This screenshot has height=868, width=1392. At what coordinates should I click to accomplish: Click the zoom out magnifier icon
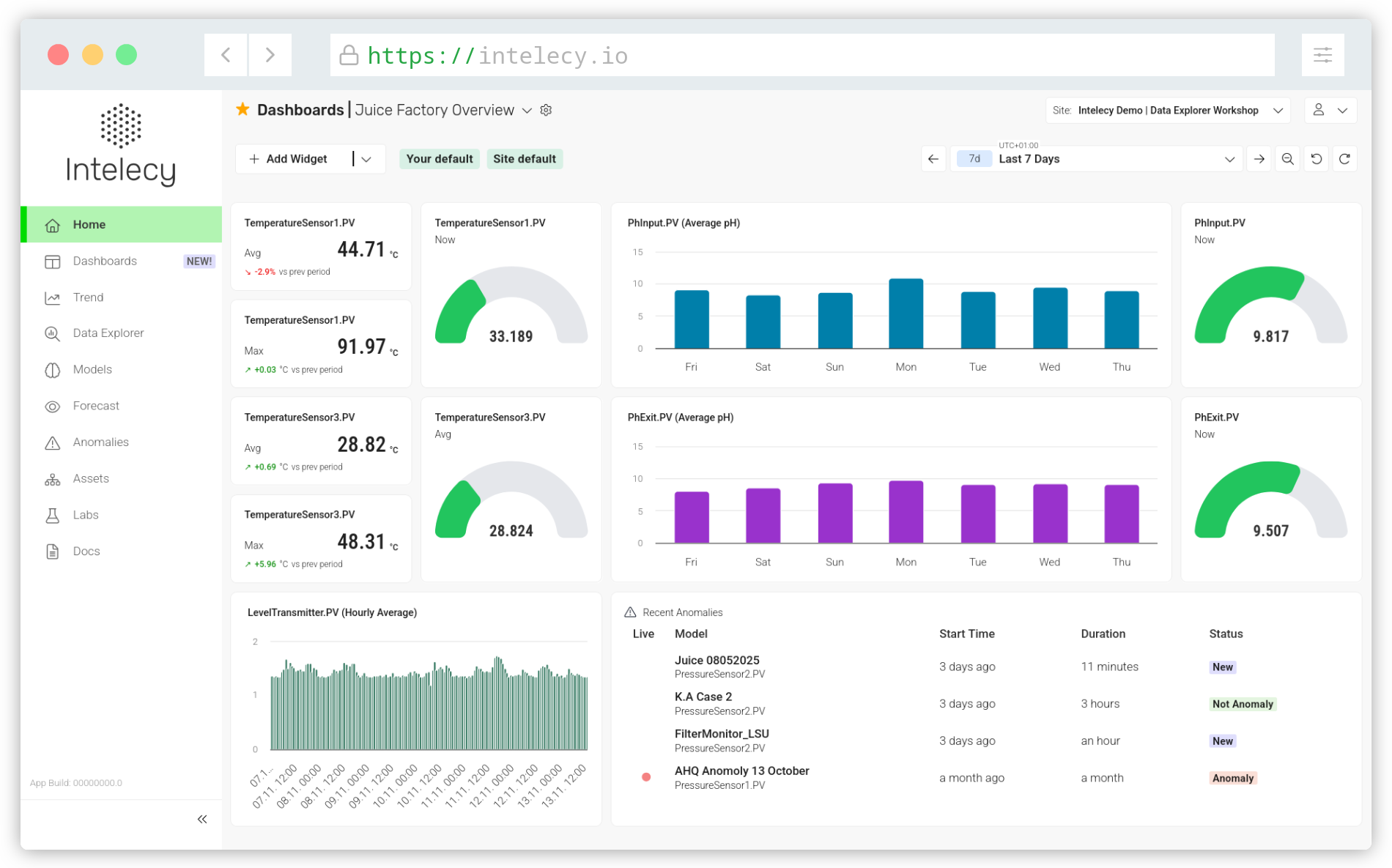tap(1287, 159)
